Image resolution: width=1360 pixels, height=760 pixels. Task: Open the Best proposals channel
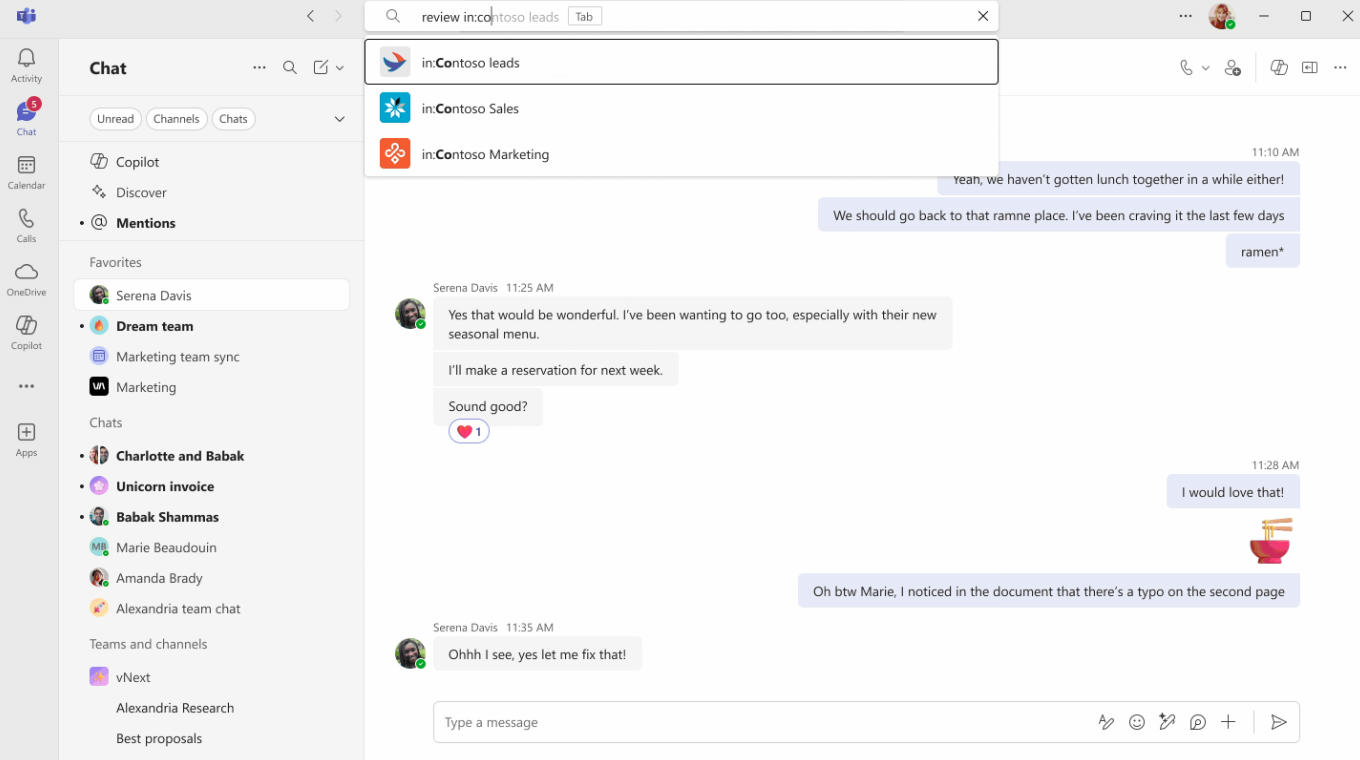[x=211, y=738]
